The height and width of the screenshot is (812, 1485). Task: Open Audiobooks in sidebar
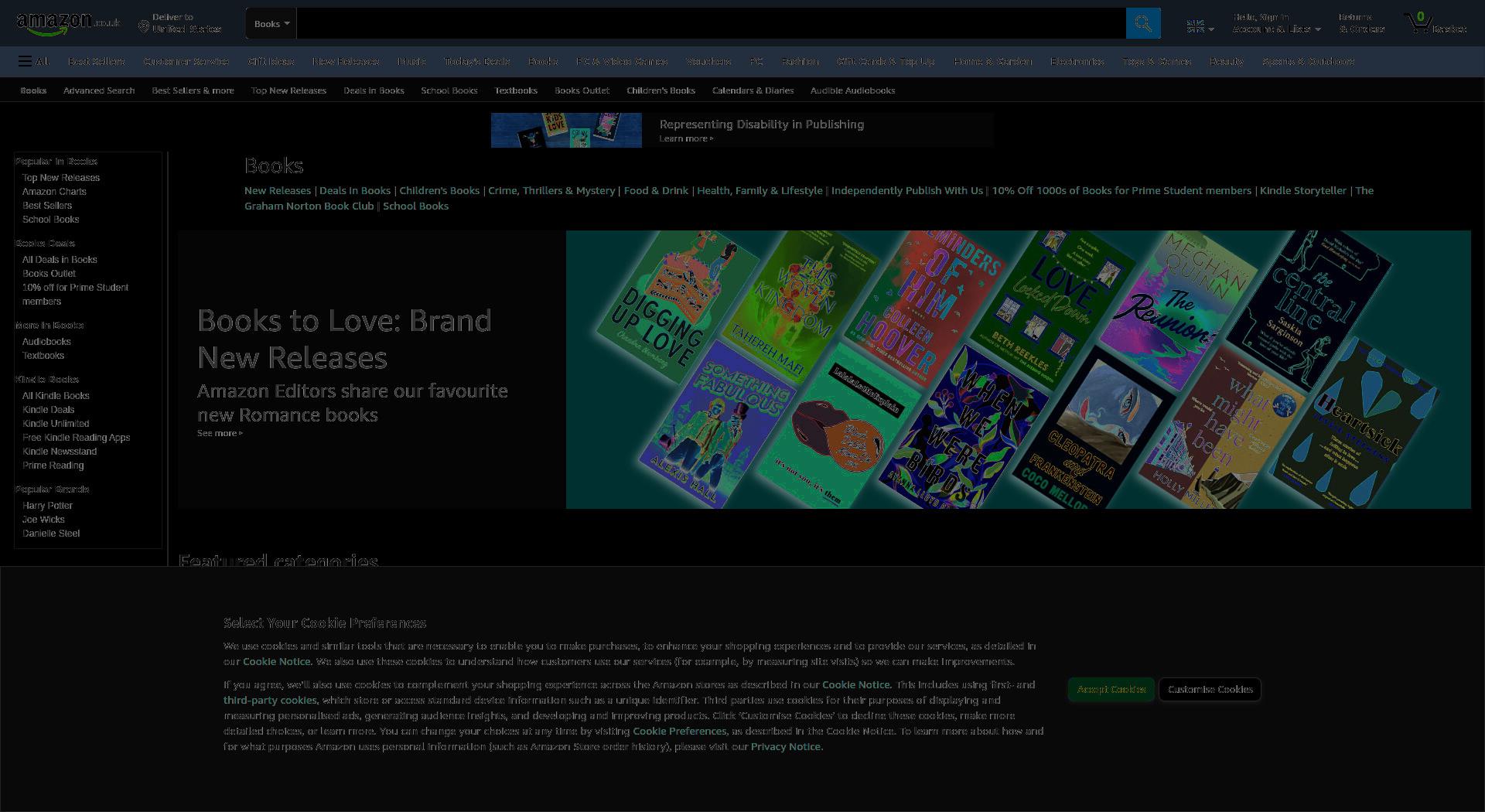tap(46, 342)
